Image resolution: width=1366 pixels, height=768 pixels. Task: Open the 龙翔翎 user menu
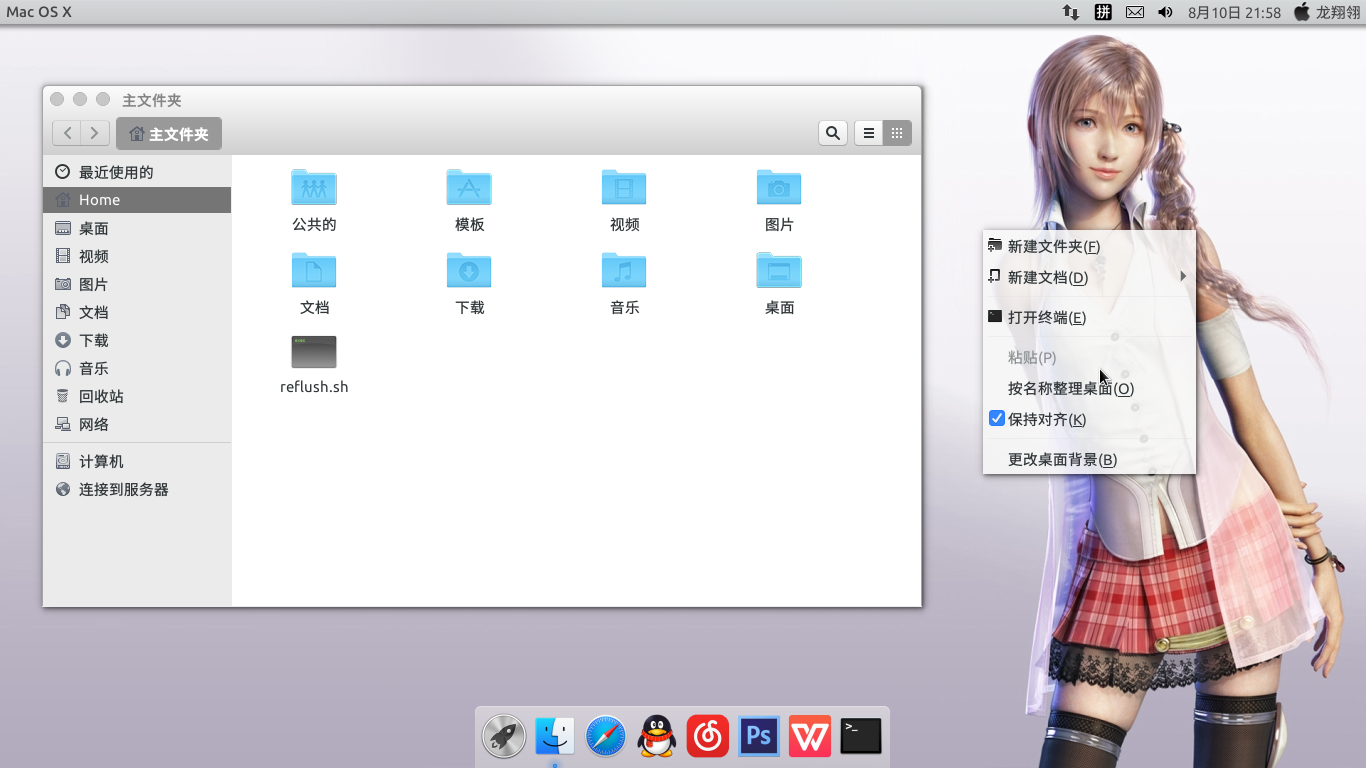click(x=1327, y=12)
